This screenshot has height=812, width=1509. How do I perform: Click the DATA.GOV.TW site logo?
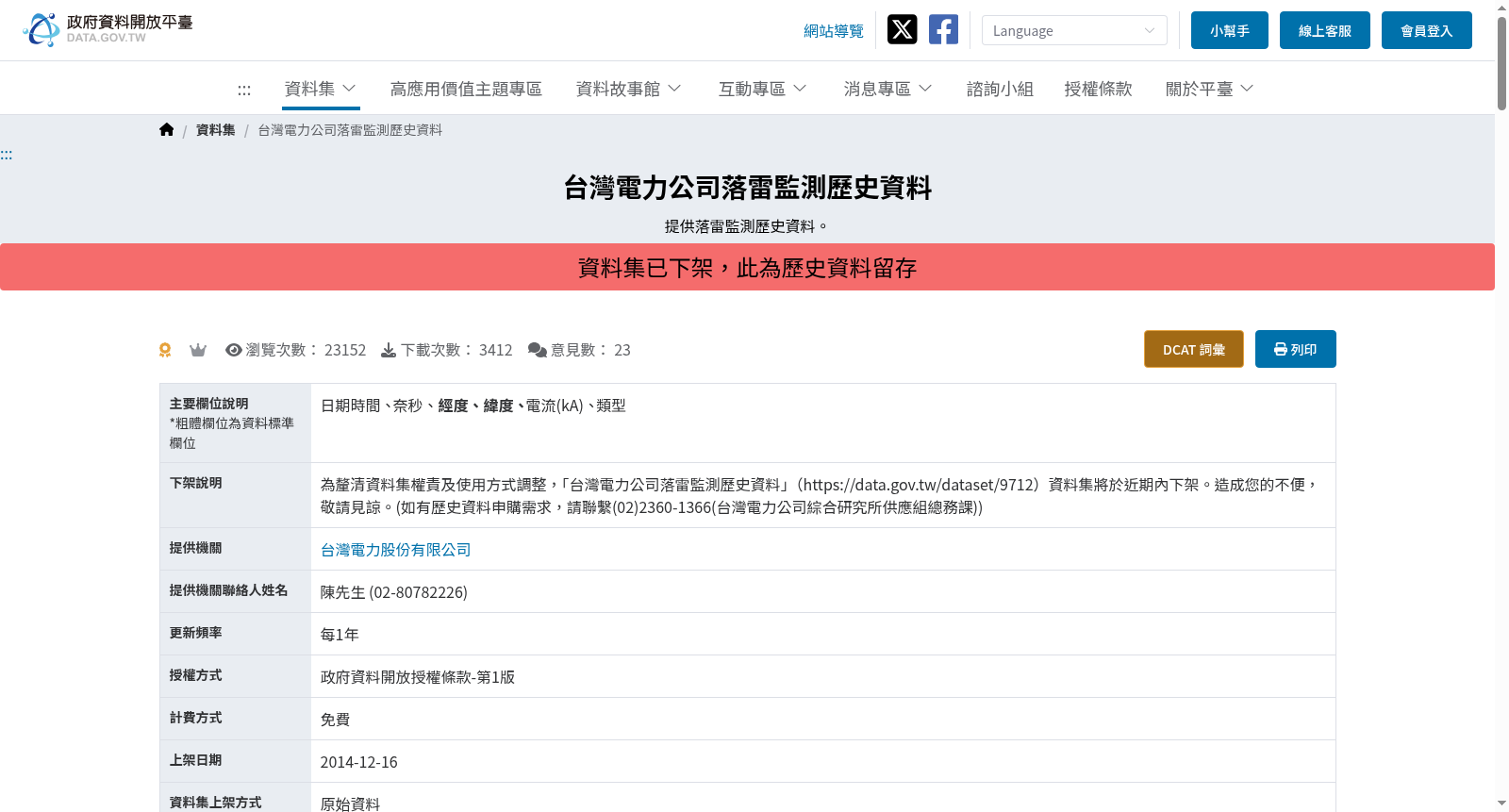click(108, 29)
